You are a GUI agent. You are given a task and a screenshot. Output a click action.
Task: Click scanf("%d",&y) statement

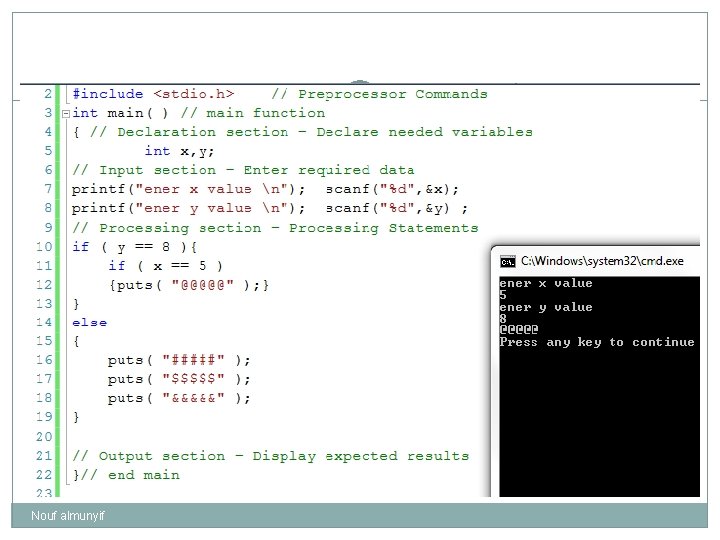click(x=397, y=208)
